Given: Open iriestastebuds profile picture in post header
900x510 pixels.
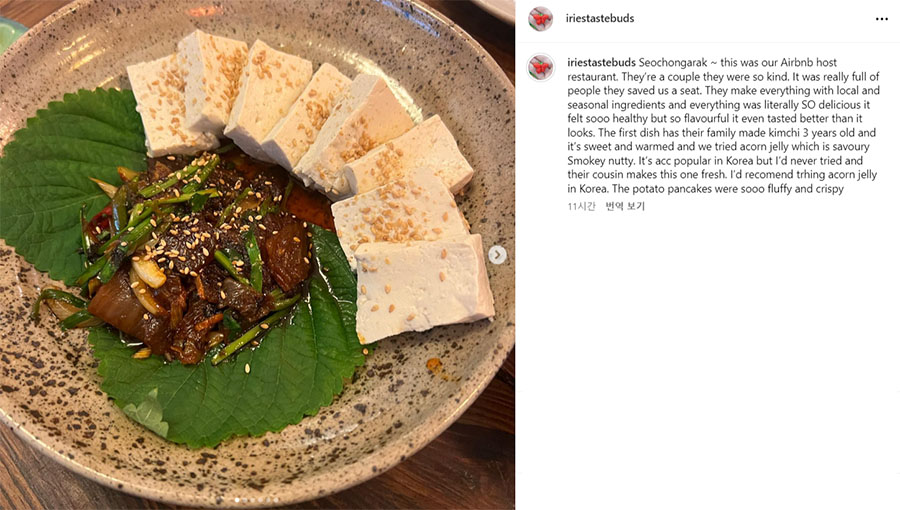Looking at the screenshot, I should (x=540, y=19).
